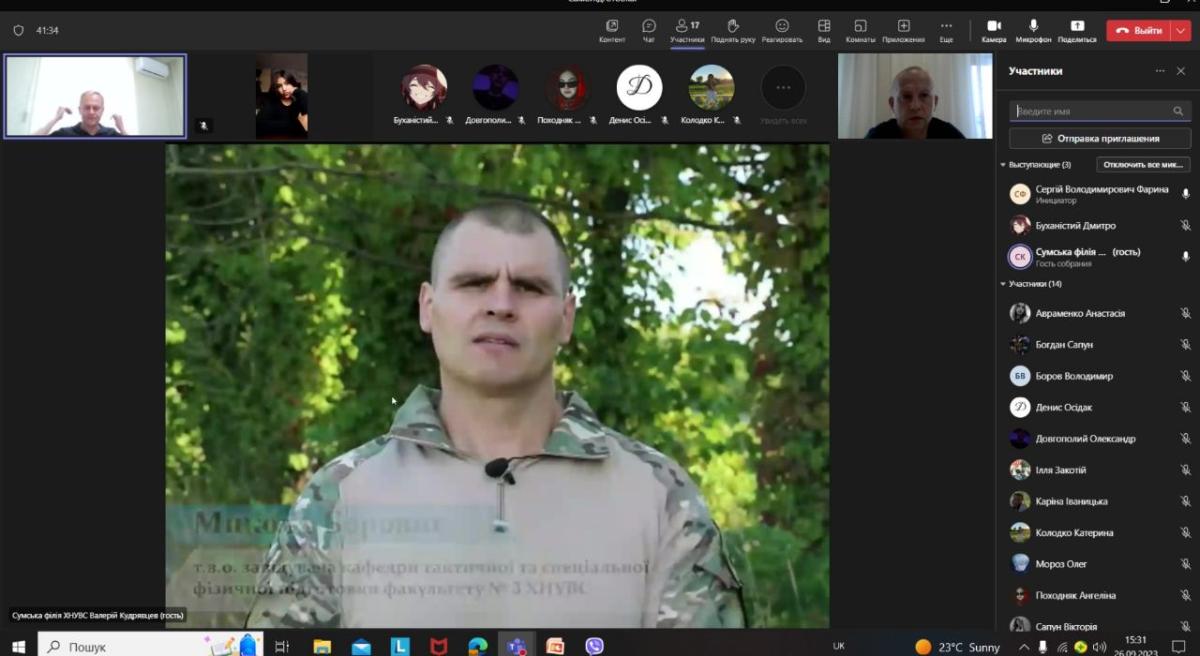Image resolution: width=1200 pixels, height=656 pixels.
Task: Open the Чат conversation panel
Action: 649,30
